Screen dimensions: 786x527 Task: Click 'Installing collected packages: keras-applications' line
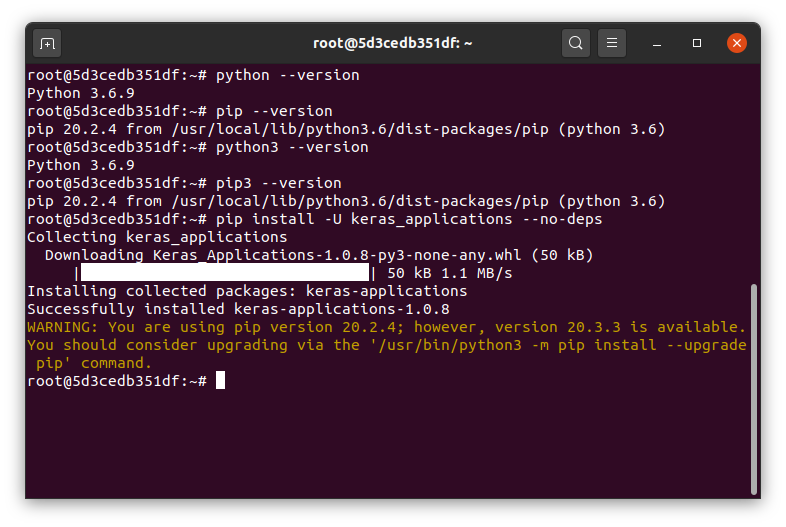tap(247, 291)
